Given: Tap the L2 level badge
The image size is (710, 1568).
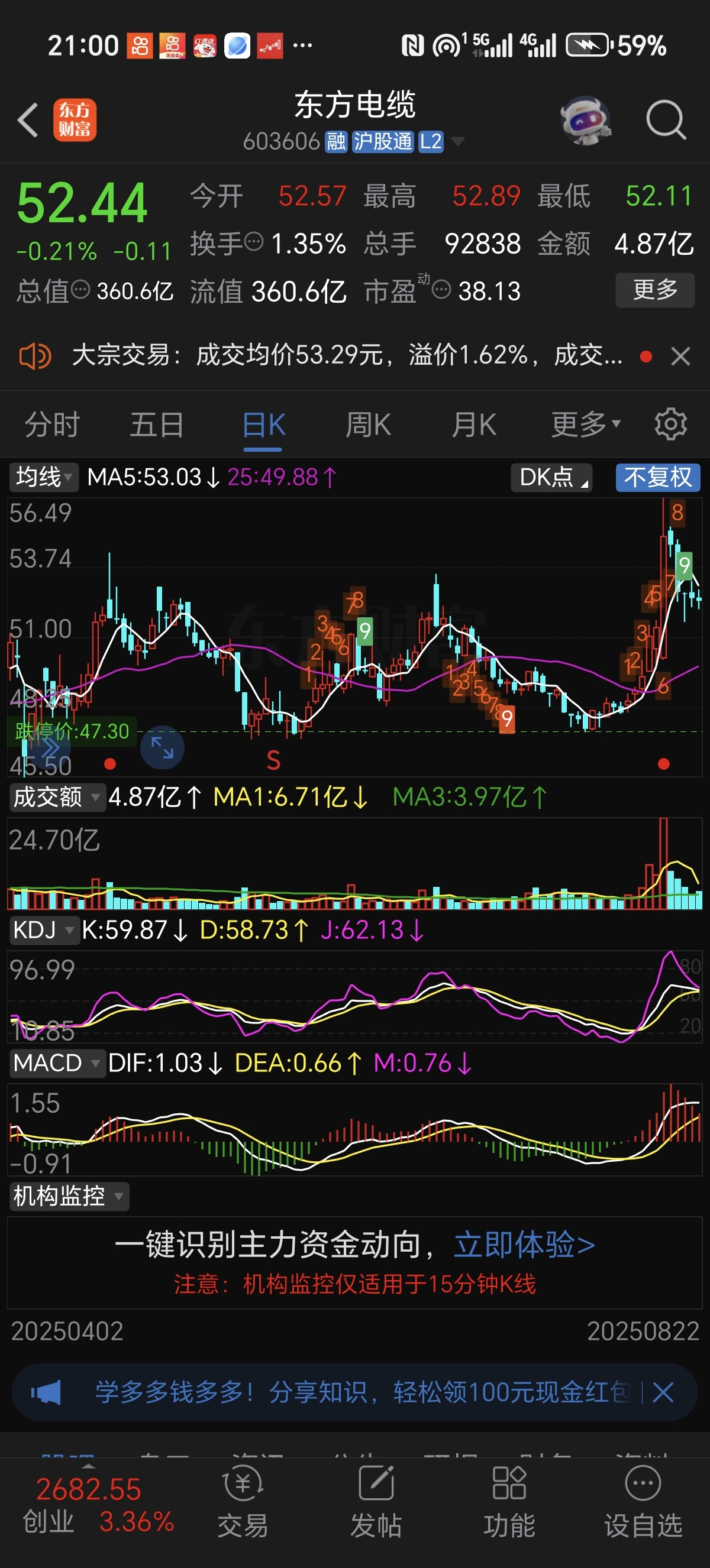Looking at the screenshot, I should coord(431,142).
